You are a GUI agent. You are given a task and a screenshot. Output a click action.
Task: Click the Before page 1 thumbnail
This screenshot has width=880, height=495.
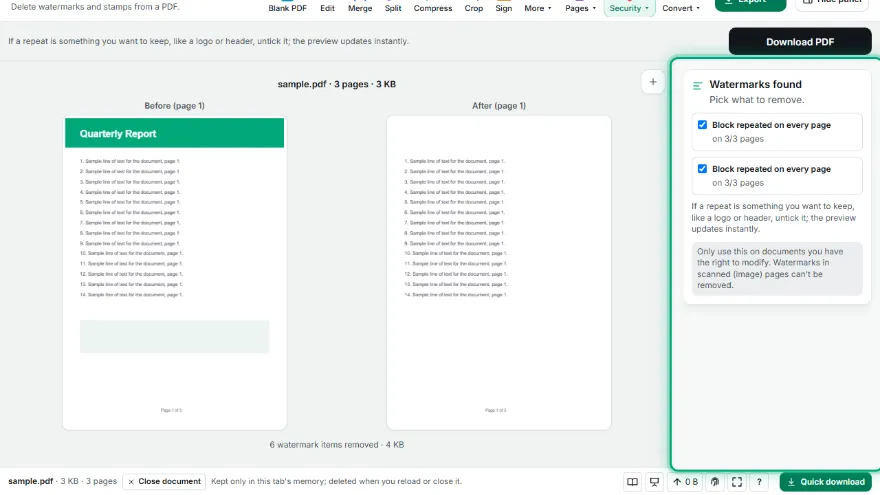tap(175, 273)
